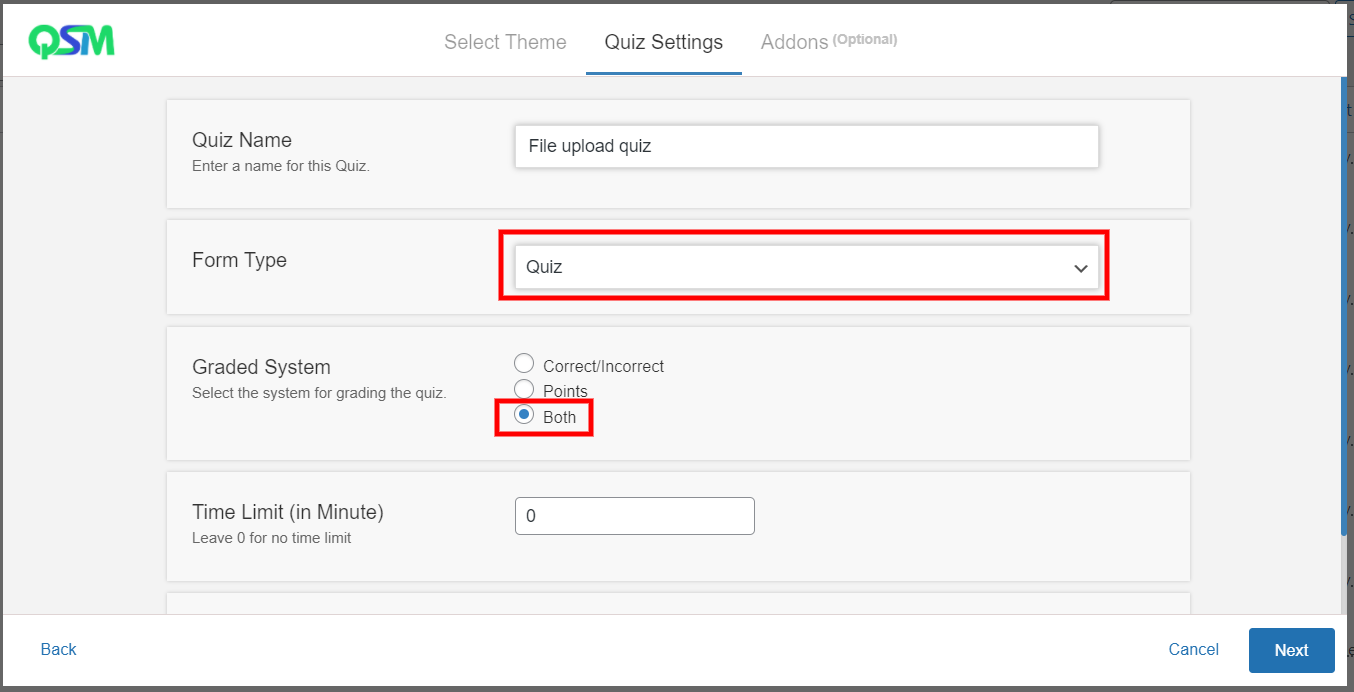The image size is (1354, 692).
Task: Proceed with the Next button
Action: coord(1291,650)
